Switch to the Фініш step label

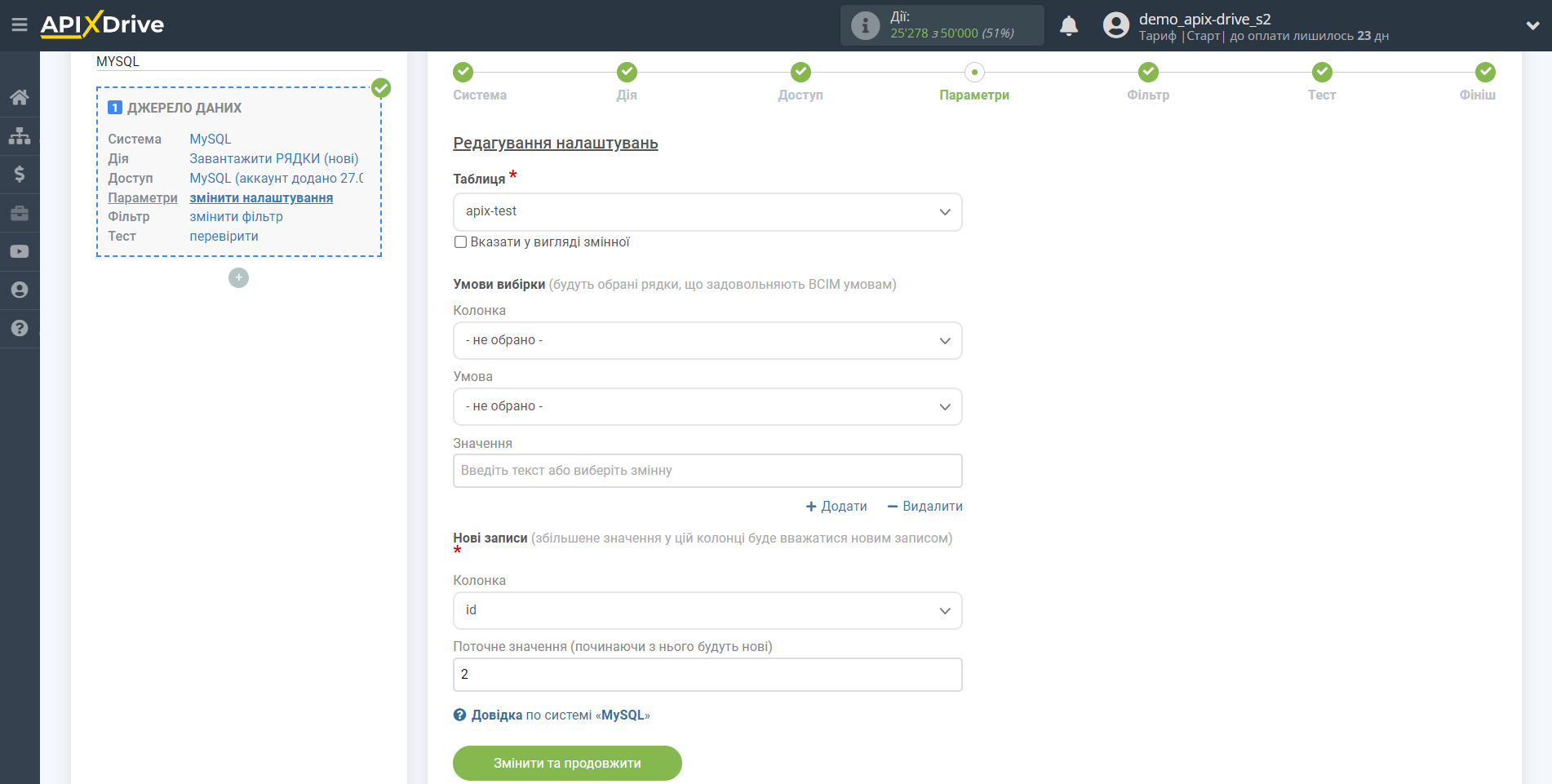(1477, 95)
